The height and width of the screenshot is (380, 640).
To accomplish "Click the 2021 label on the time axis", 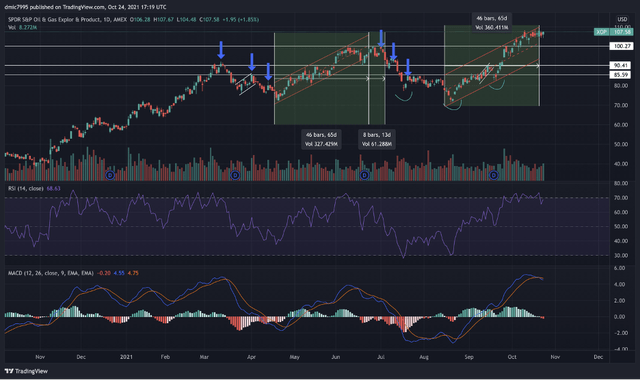I will pos(127,357).
